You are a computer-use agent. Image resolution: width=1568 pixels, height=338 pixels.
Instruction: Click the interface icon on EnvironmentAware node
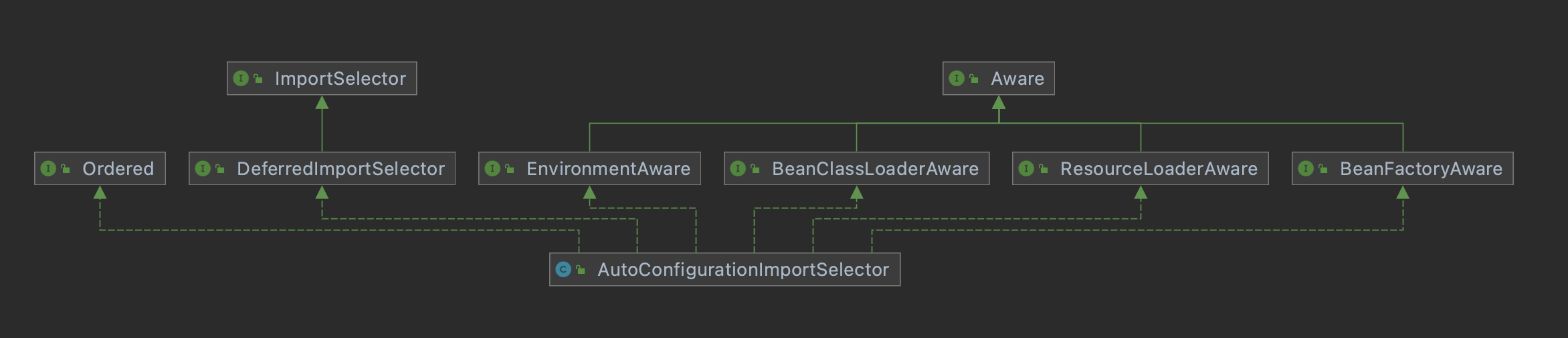pyautogui.click(x=492, y=169)
